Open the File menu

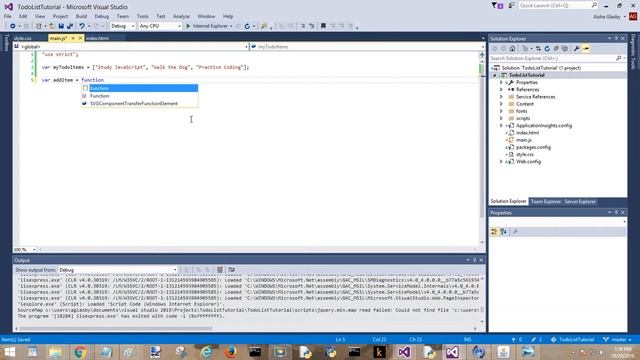(x=8, y=16)
